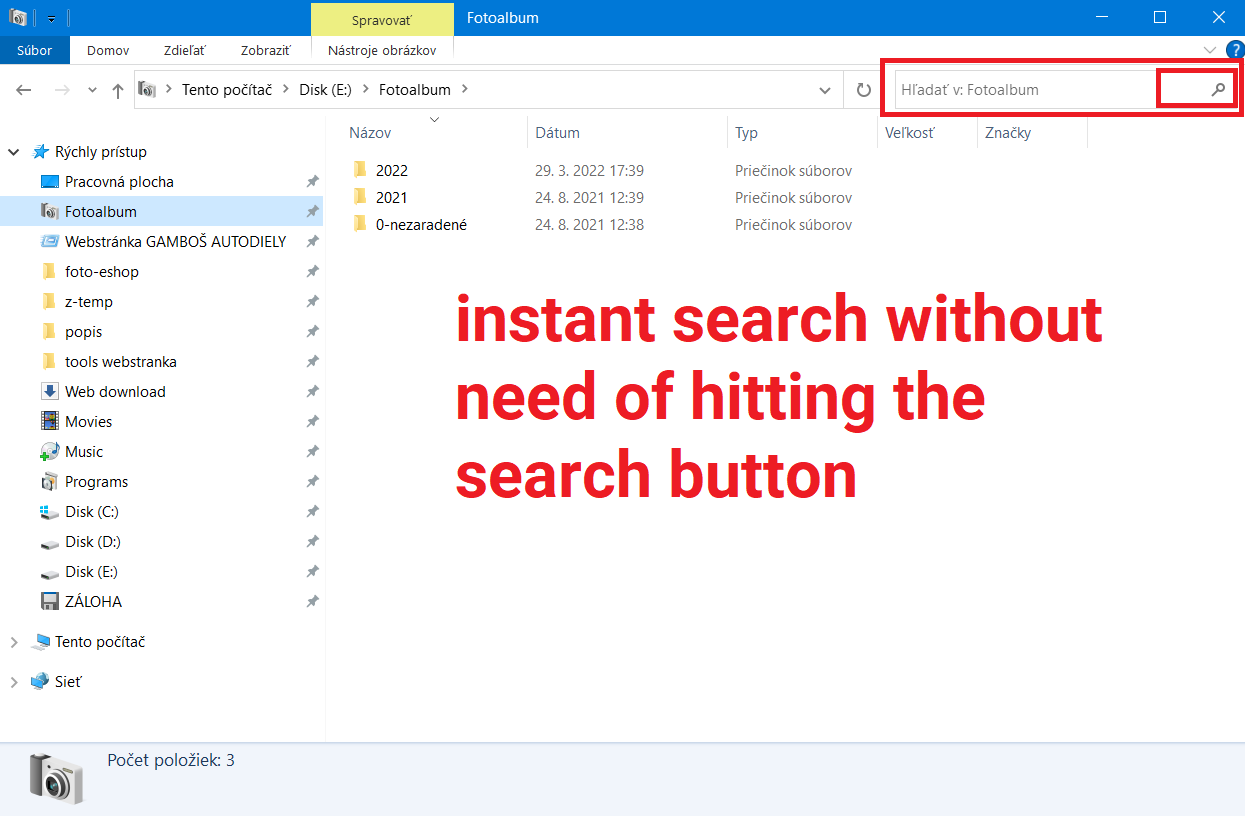
Task: Open Explorer help via the question mark icon
Action: point(1236,49)
